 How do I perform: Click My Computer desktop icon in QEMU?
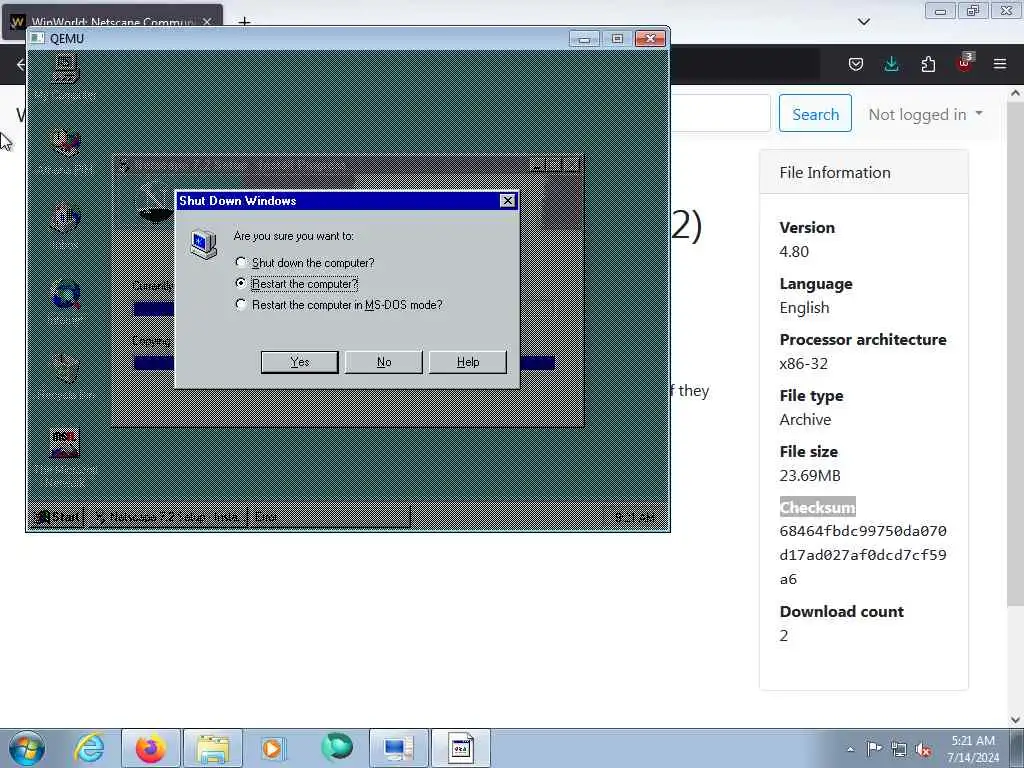[65, 77]
